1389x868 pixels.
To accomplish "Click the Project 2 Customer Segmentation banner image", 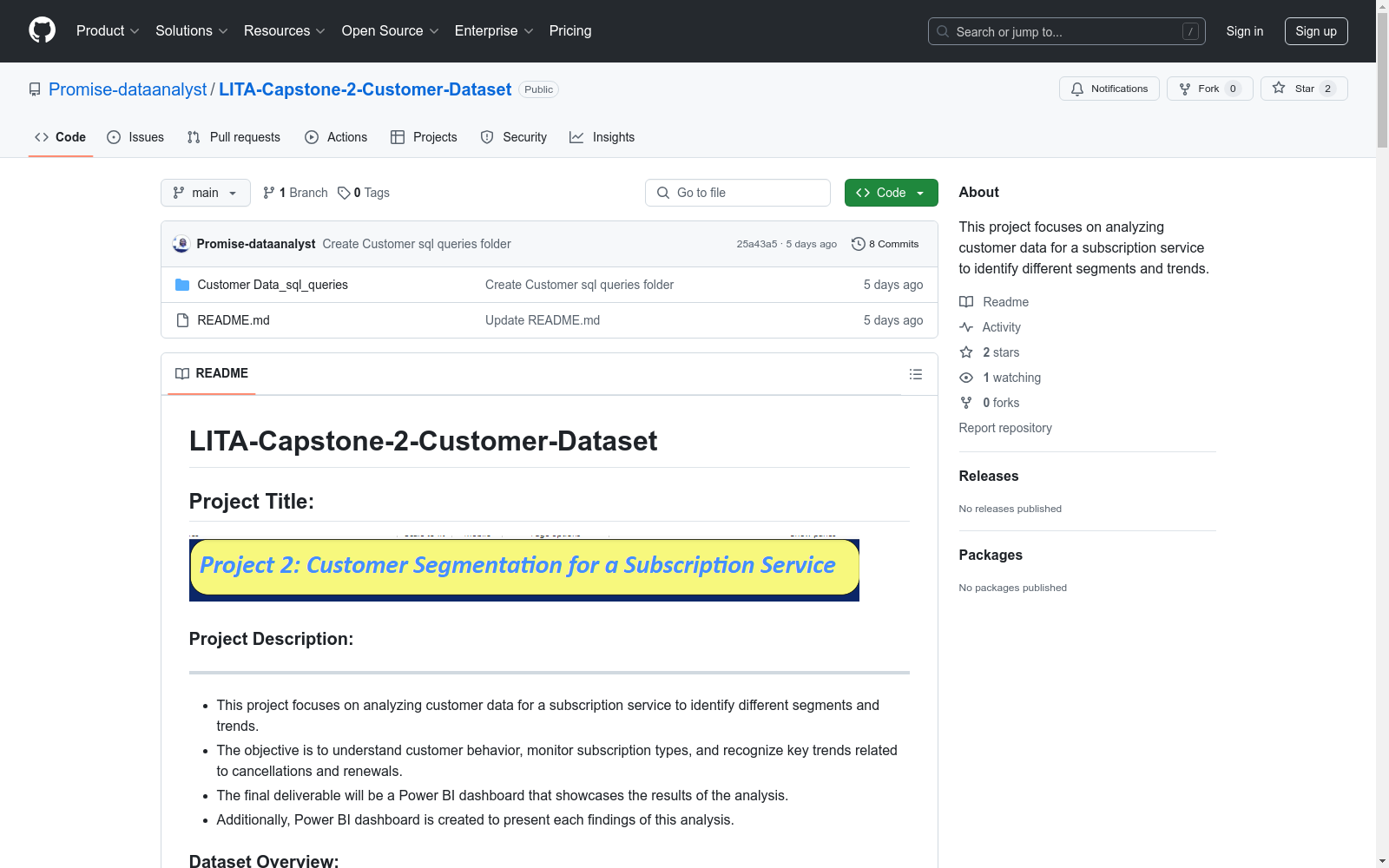I will [x=524, y=569].
